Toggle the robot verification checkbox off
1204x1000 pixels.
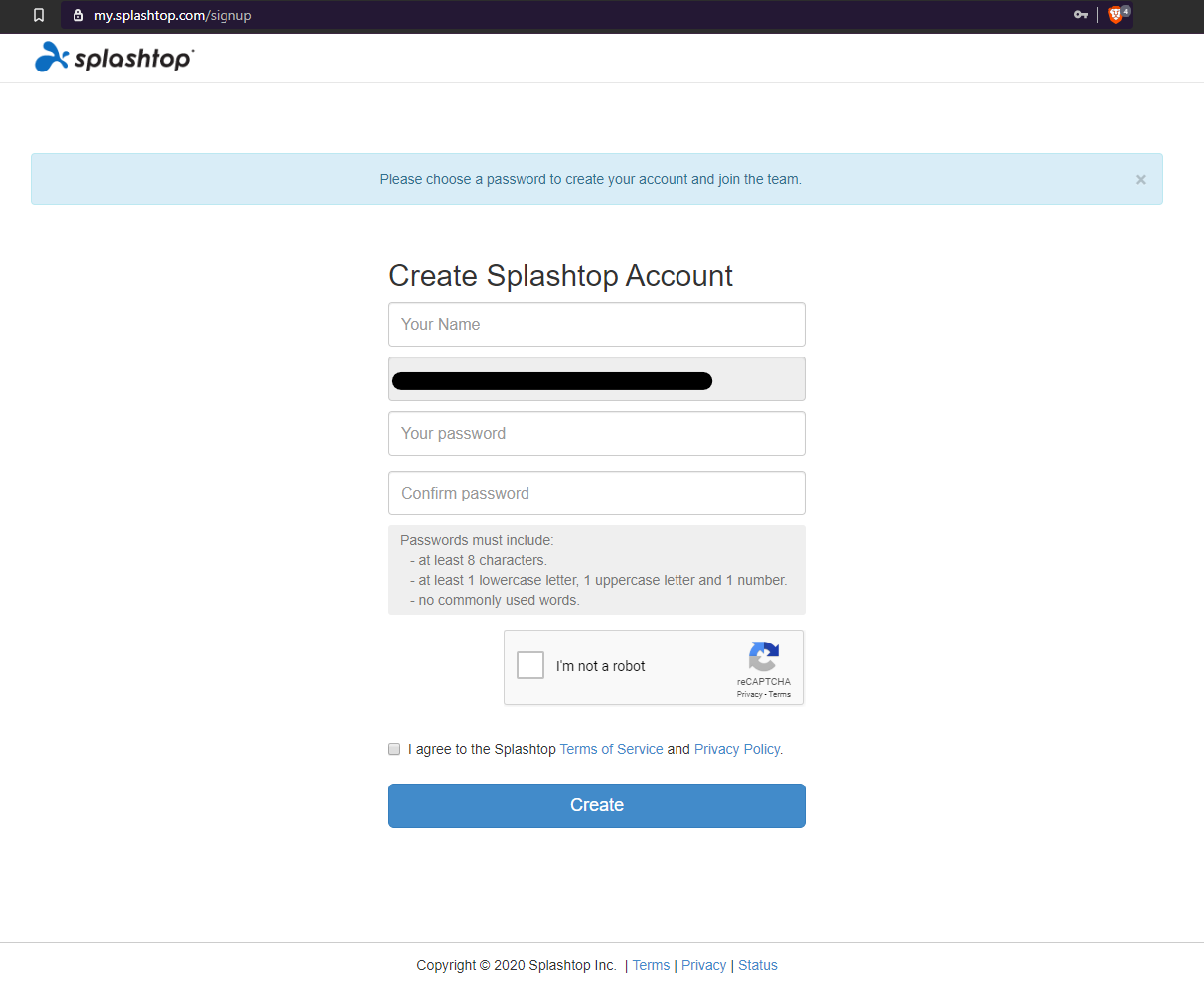click(x=529, y=664)
